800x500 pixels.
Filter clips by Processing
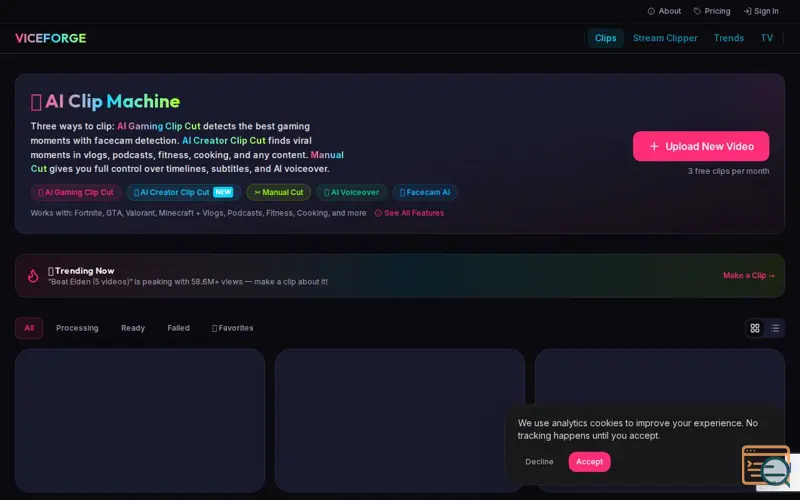click(77, 328)
